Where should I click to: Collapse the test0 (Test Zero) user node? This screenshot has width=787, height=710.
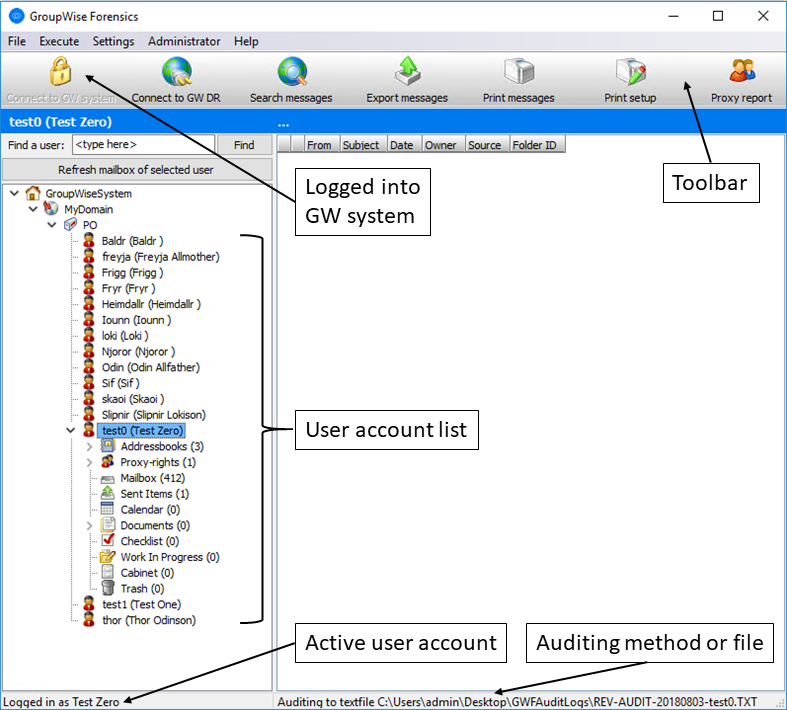[71, 431]
